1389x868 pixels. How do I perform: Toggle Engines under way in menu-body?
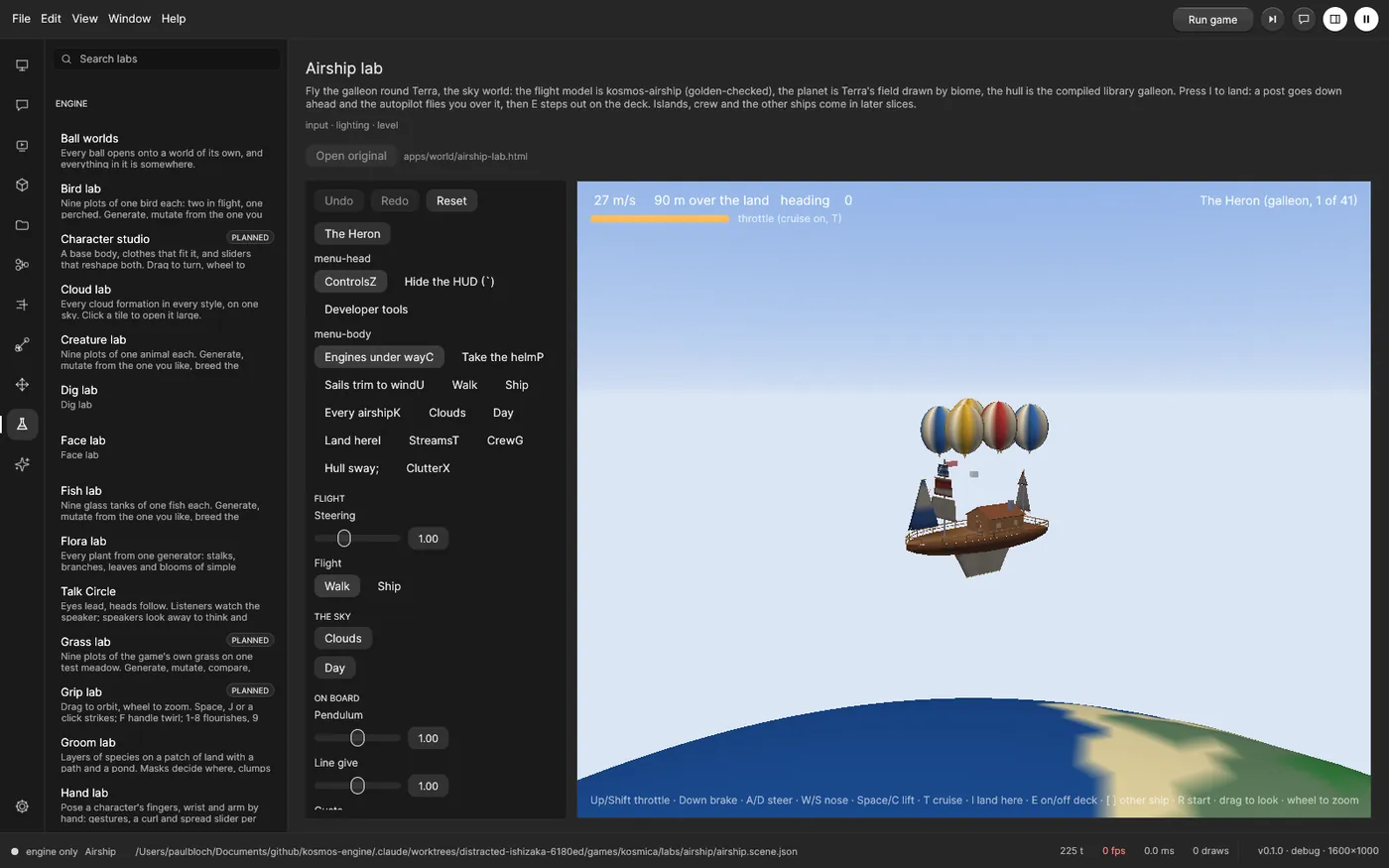(x=379, y=357)
